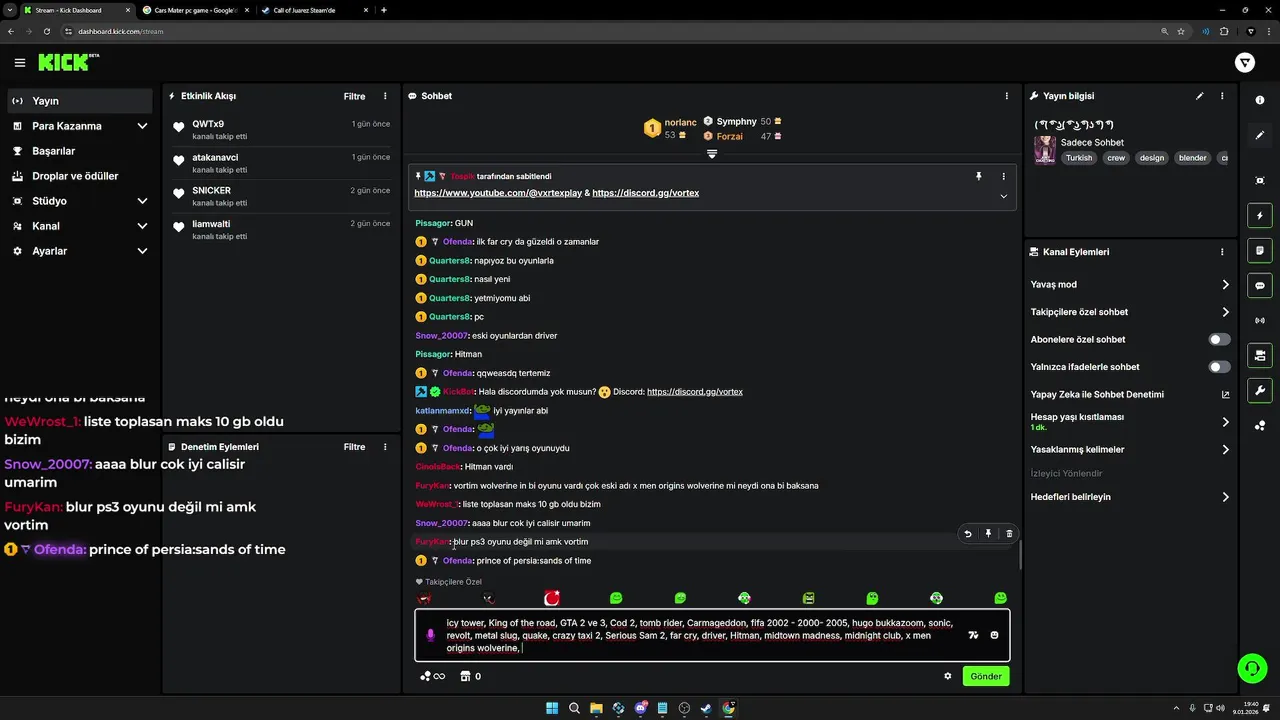Open Etkinlik Akışı Filtre options
This screenshot has height=720, width=1280.
(x=355, y=96)
